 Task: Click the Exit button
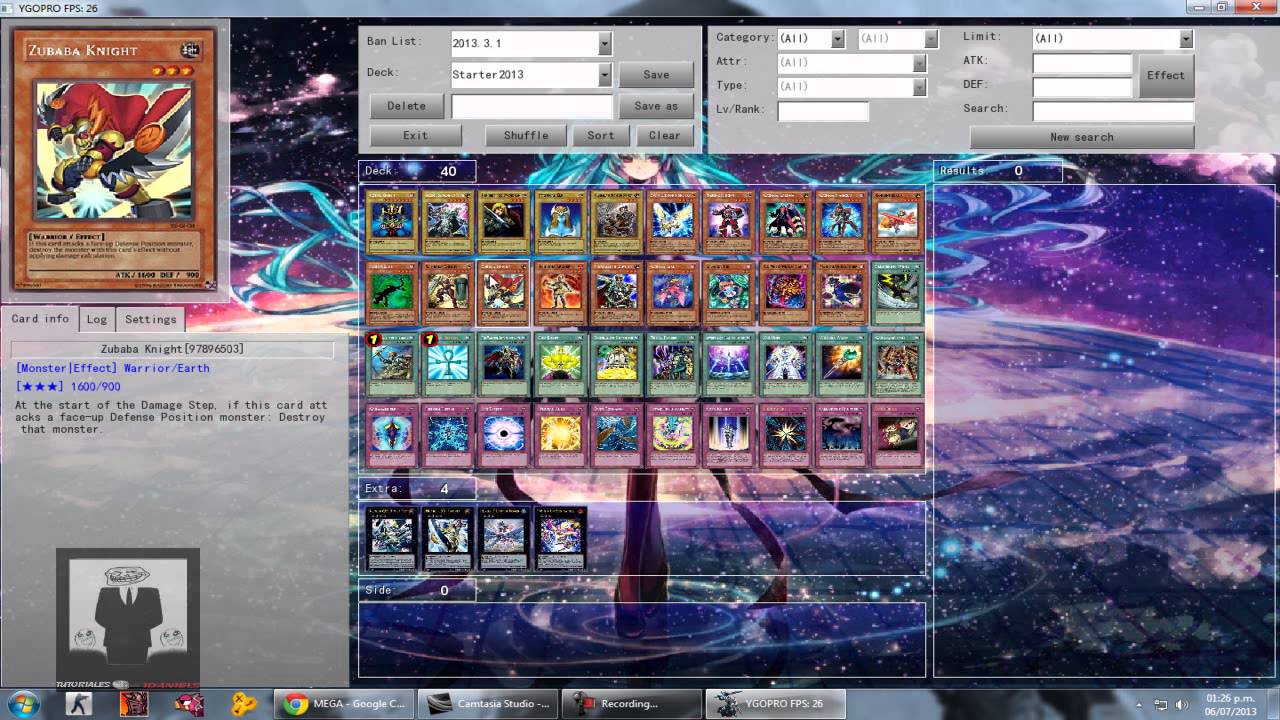pyautogui.click(x=416, y=135)
